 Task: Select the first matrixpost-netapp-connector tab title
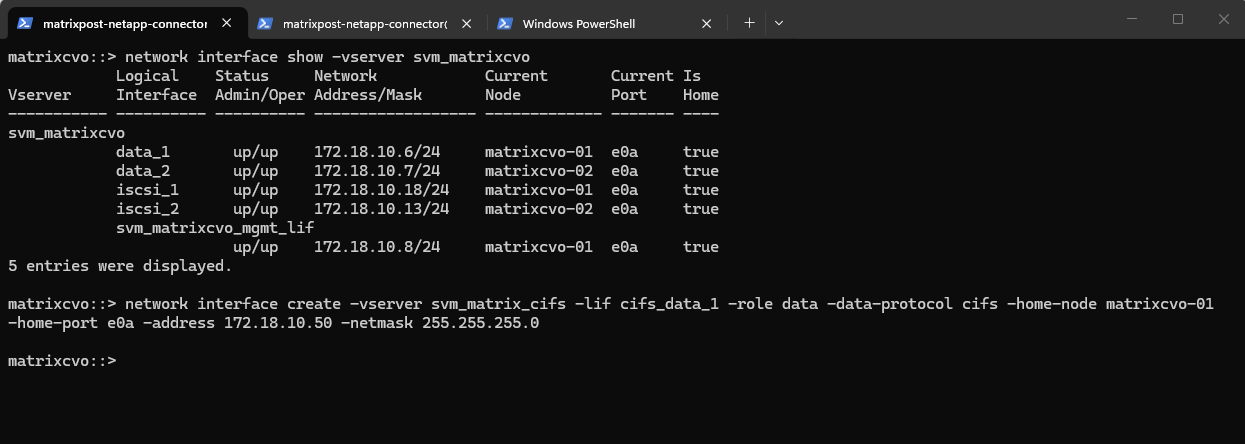point(125,23)
